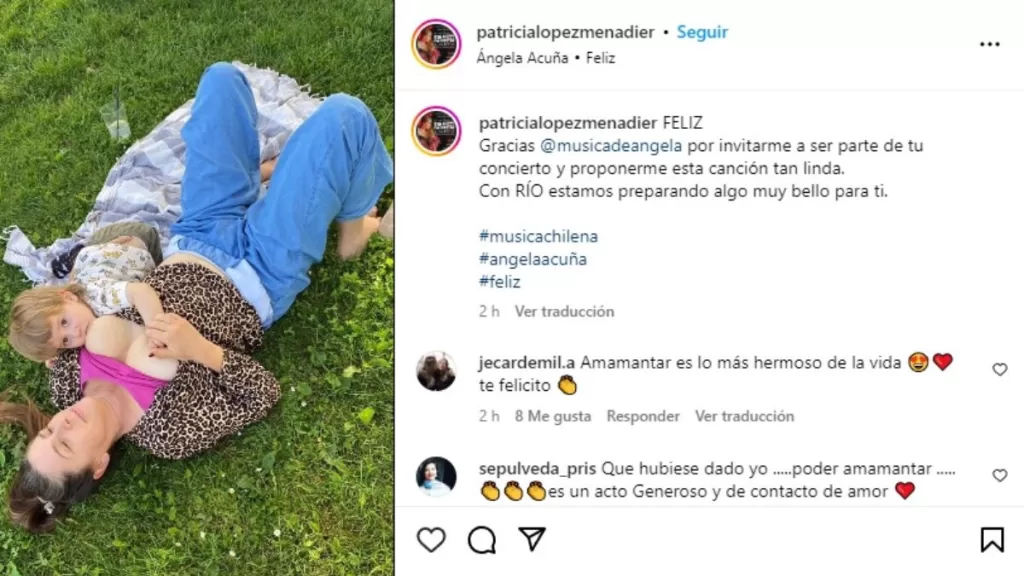Save post with the bookmark icon
This screenshot has height=576, width=1024.
(992, 539)
